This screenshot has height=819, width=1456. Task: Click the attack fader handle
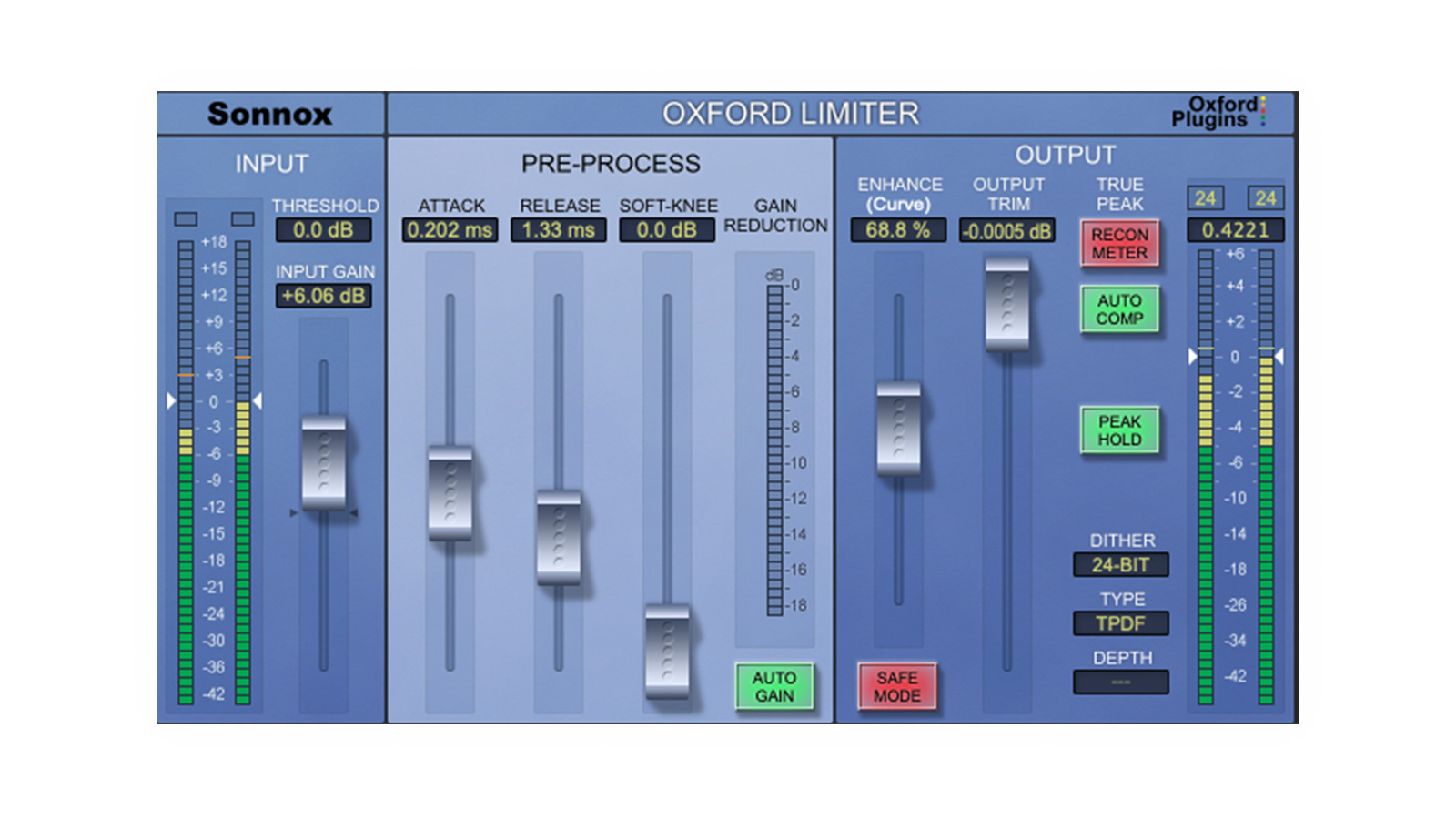click(x=450, y=492)
